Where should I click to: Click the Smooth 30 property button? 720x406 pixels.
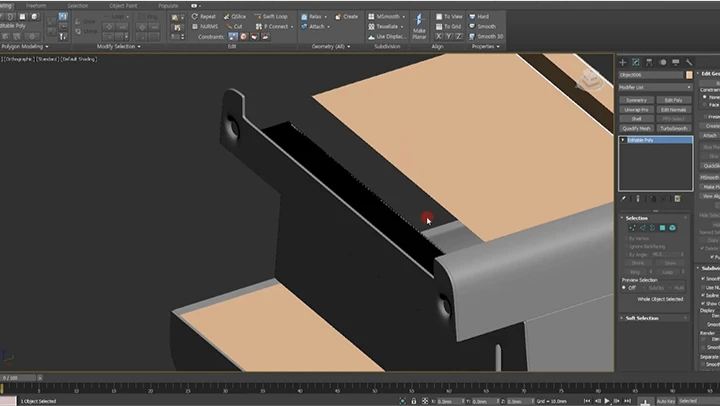[486, 36]
